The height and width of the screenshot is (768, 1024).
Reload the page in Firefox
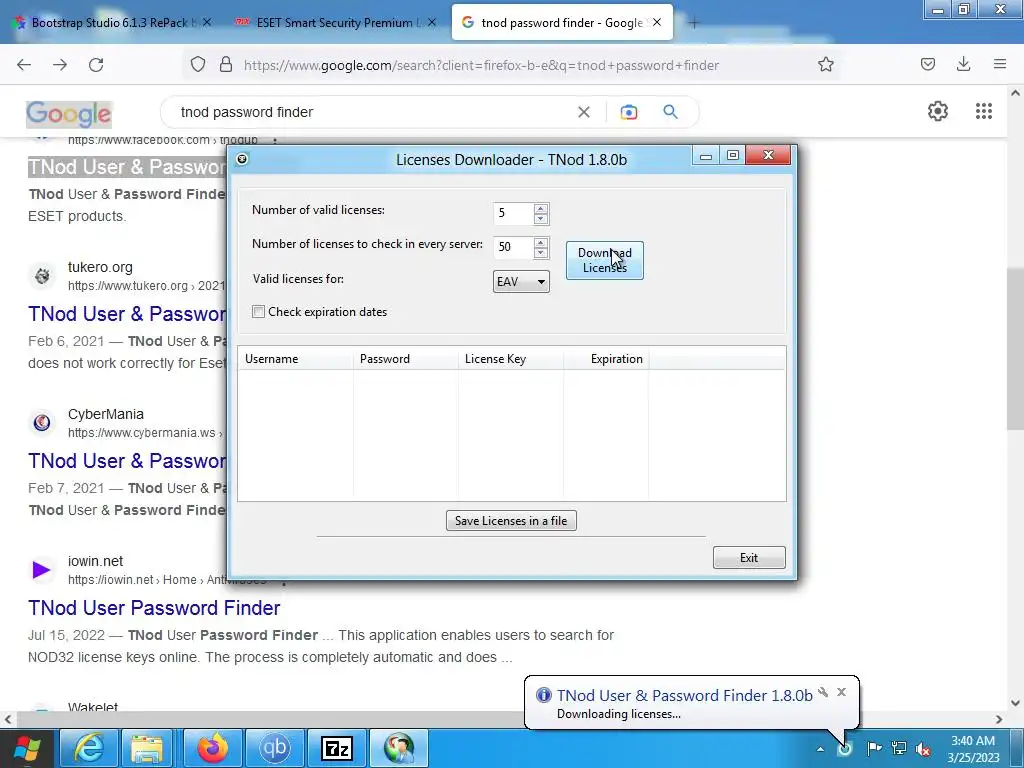point(96,65)
